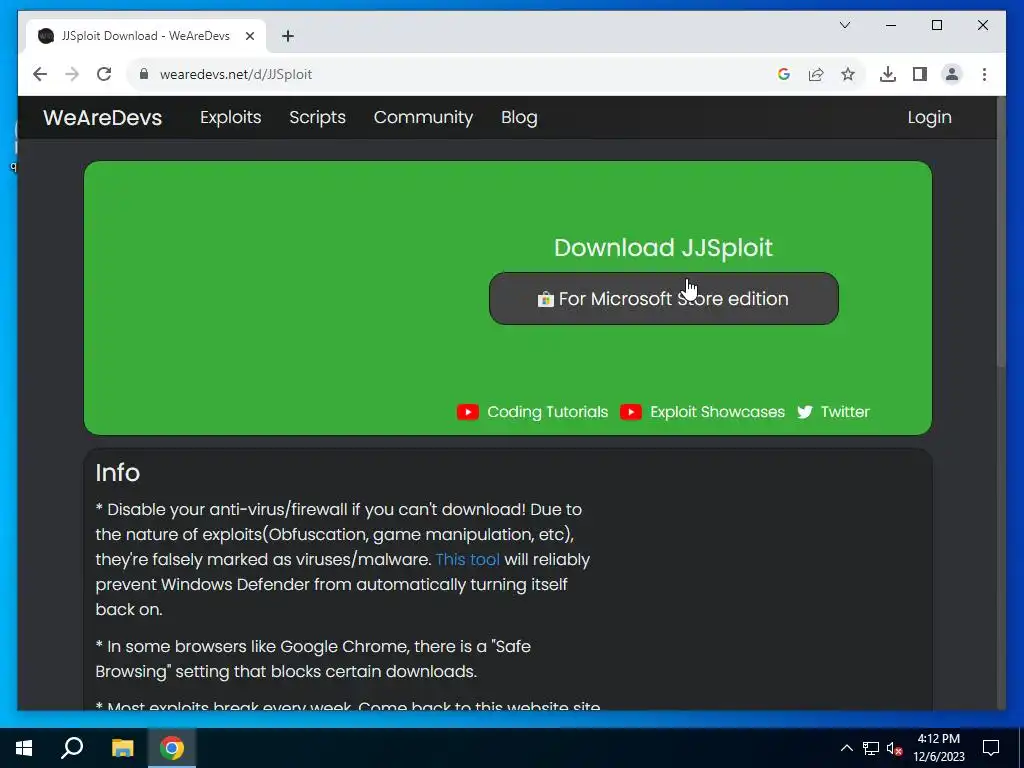Click the YouTube icon beside Coding Tutorials
Viewport: 1024px width, 768px height.
(468, 412)
